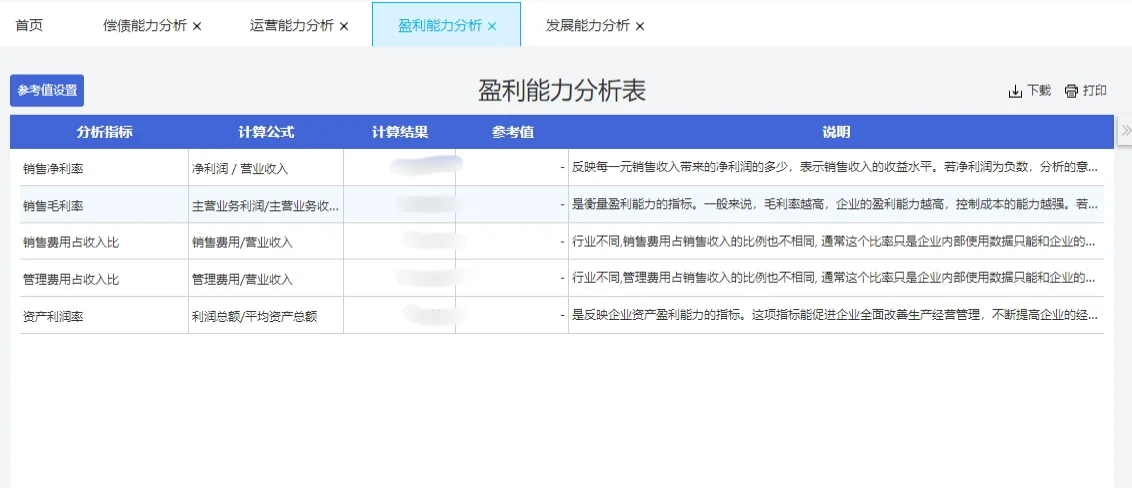This screenshot has height=488, width=1132.
Task: Click the 销售费用占收入比 description text
Action: (x=835, y=242)
